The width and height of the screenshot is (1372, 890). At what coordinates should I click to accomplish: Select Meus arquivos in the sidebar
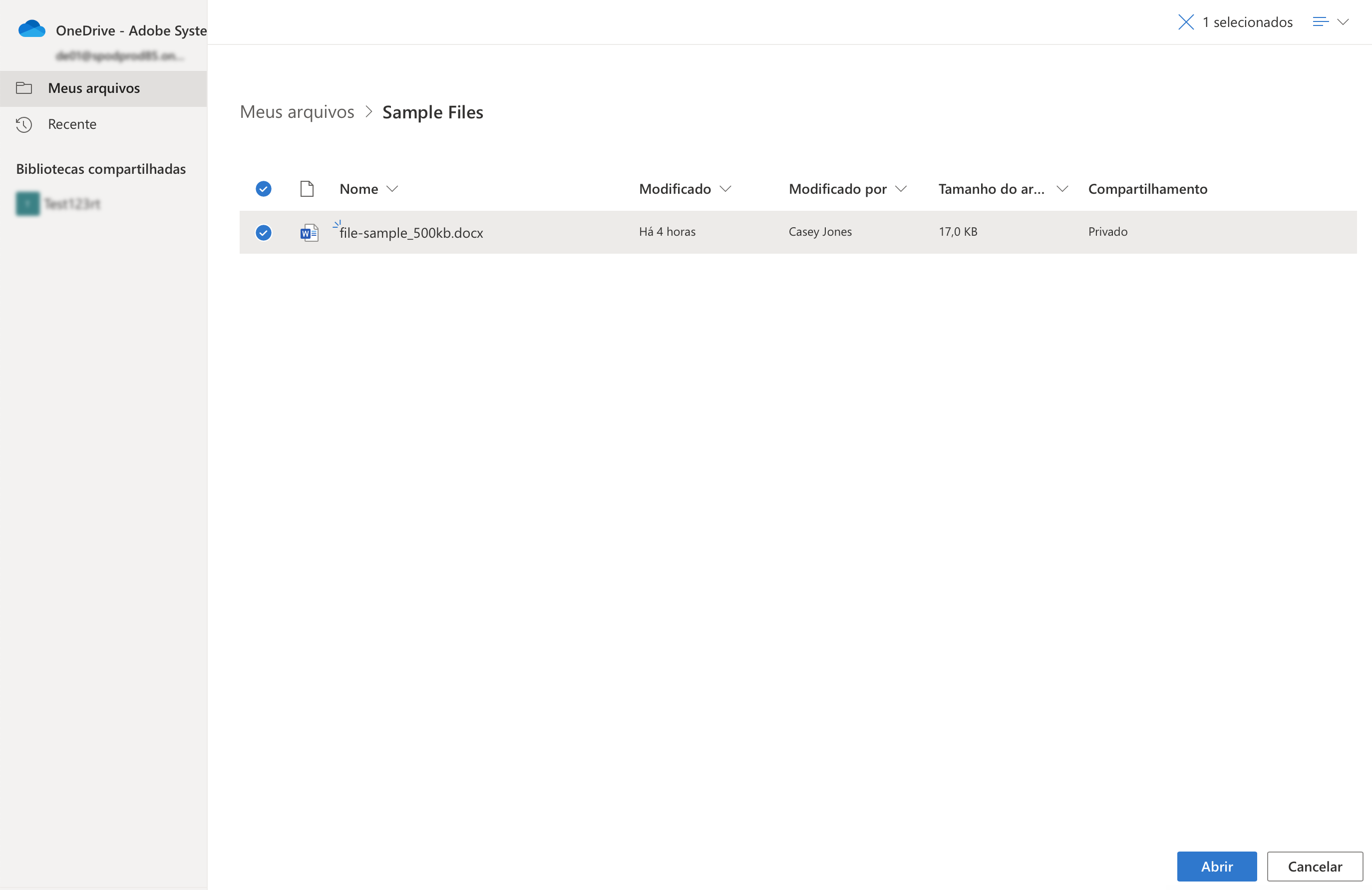point(94,88)
